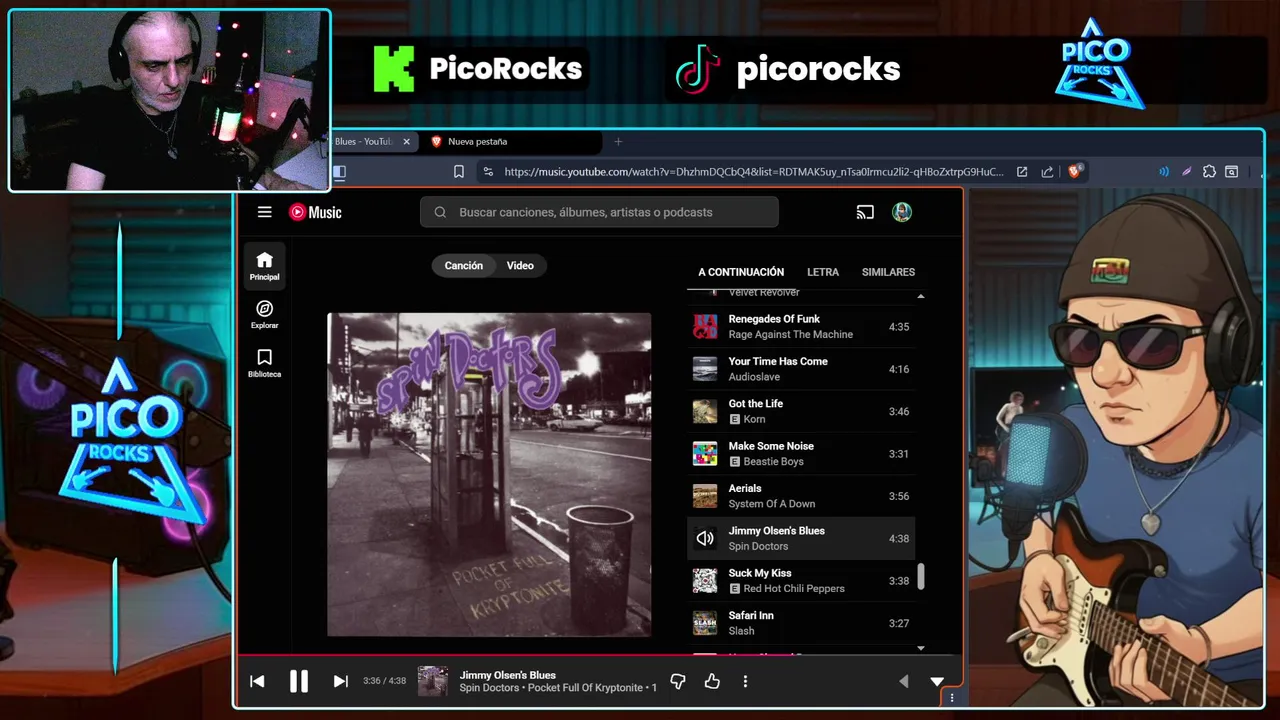Image resolution: width=1280 pixels, height=720 pixels.
Task: Open site settings icon in address bar
Action: [487, 172]
